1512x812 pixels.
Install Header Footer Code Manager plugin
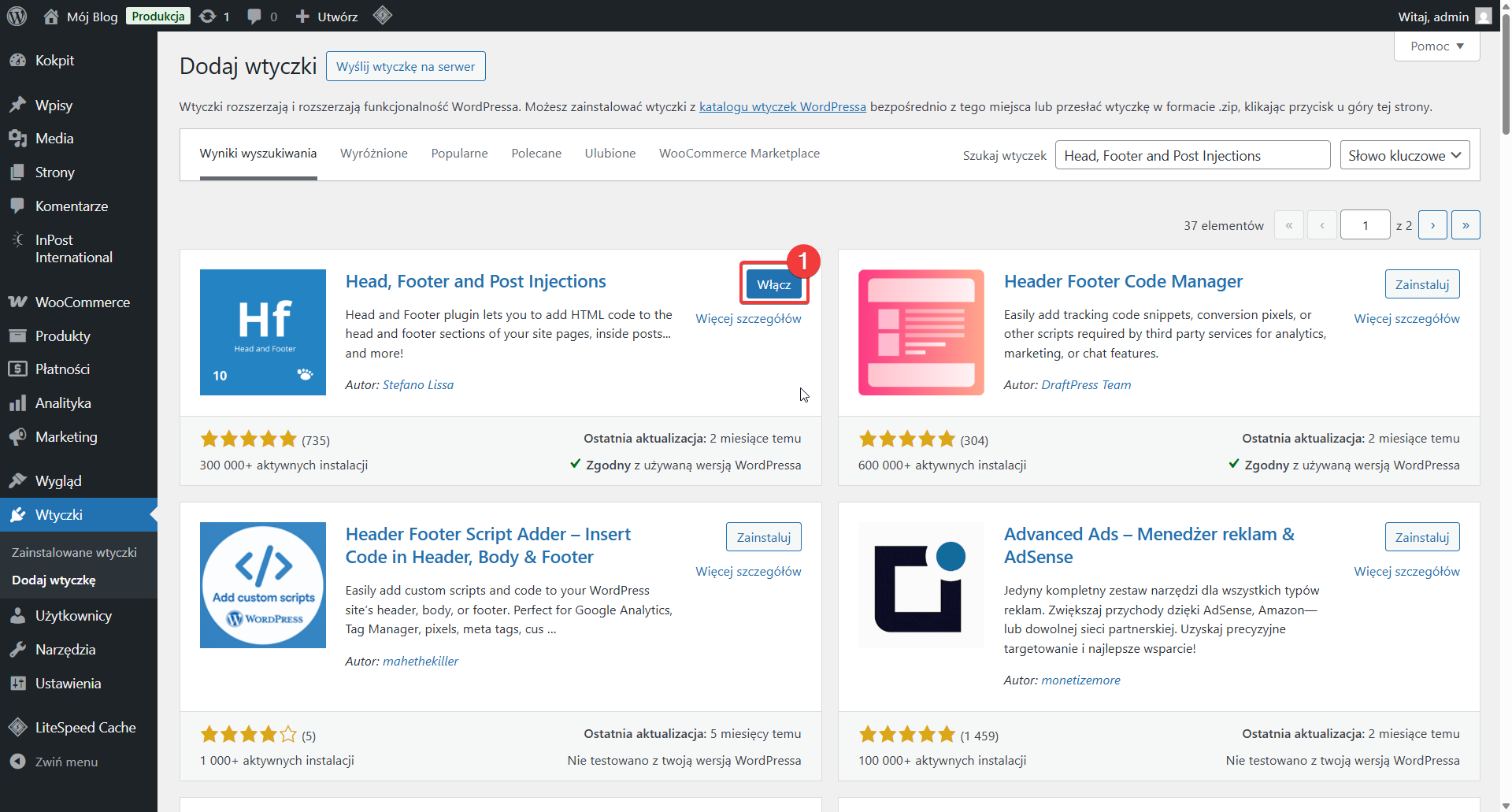1422,284
